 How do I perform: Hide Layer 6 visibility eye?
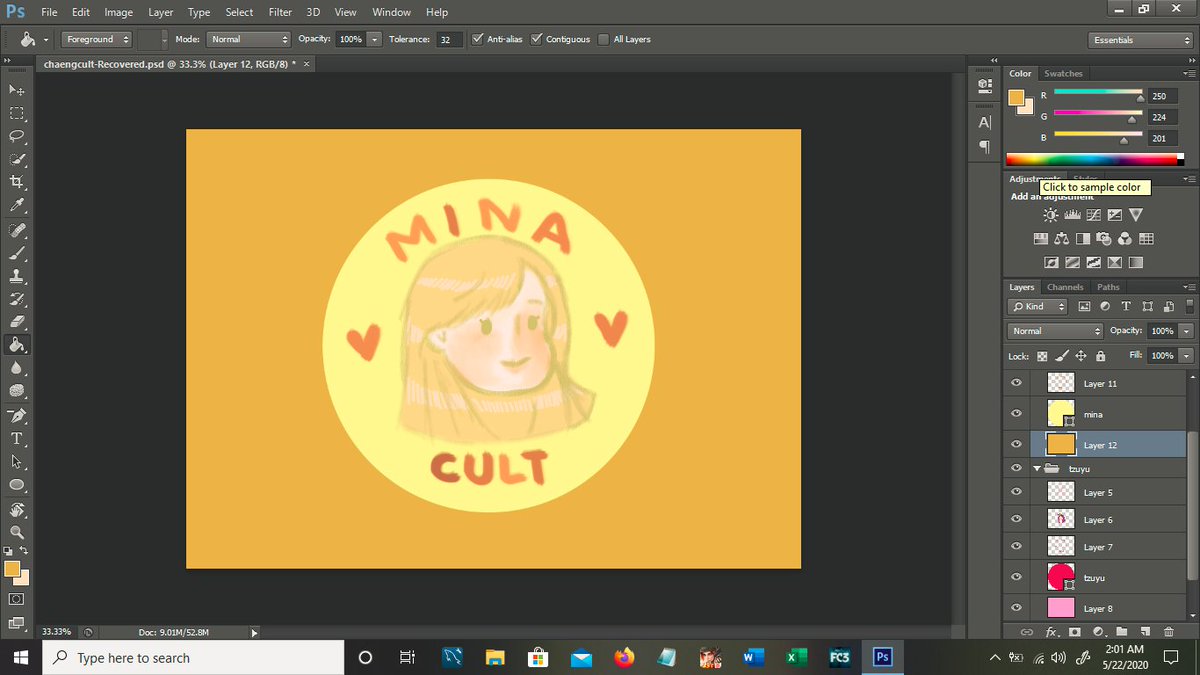[x=1016, y=519]
